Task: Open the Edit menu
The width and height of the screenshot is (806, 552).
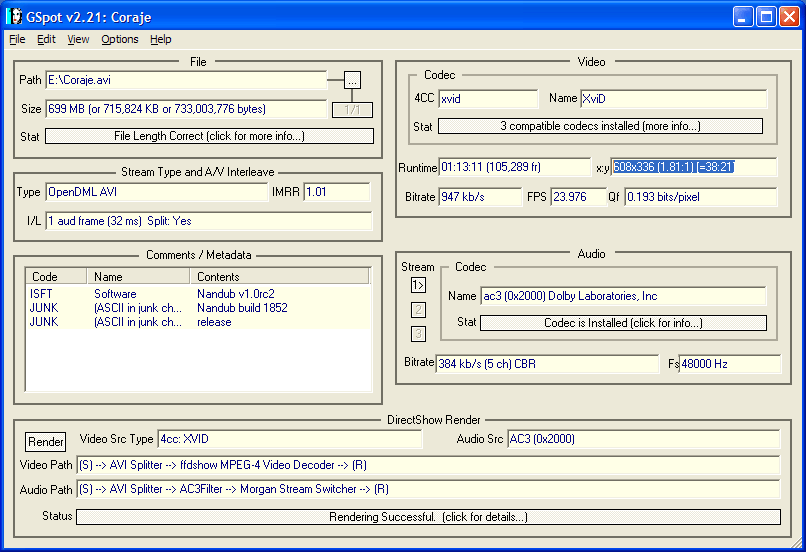Action: pyautogui.click(x=46, y=40)
